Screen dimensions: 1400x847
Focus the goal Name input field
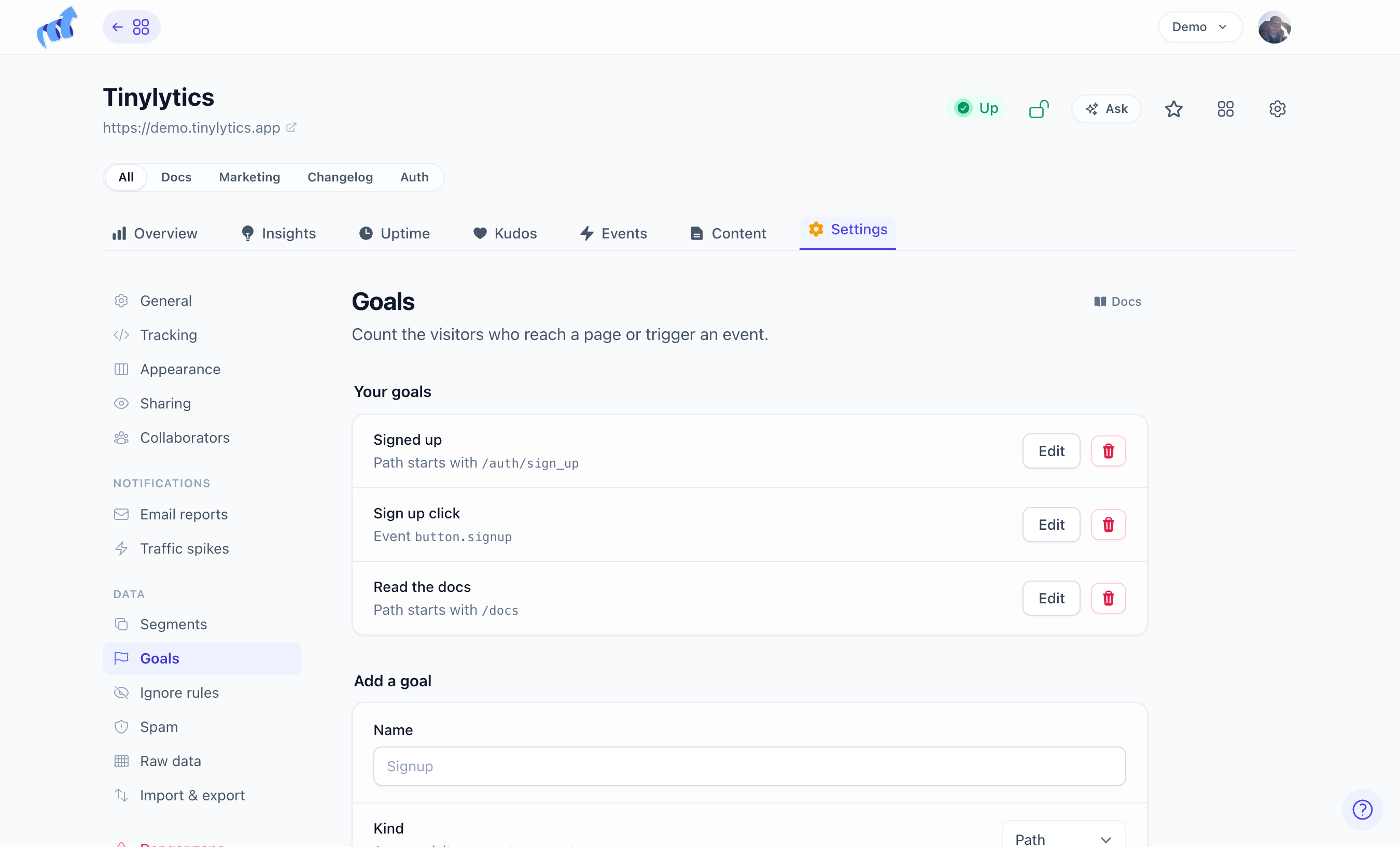tap(749, 766)
